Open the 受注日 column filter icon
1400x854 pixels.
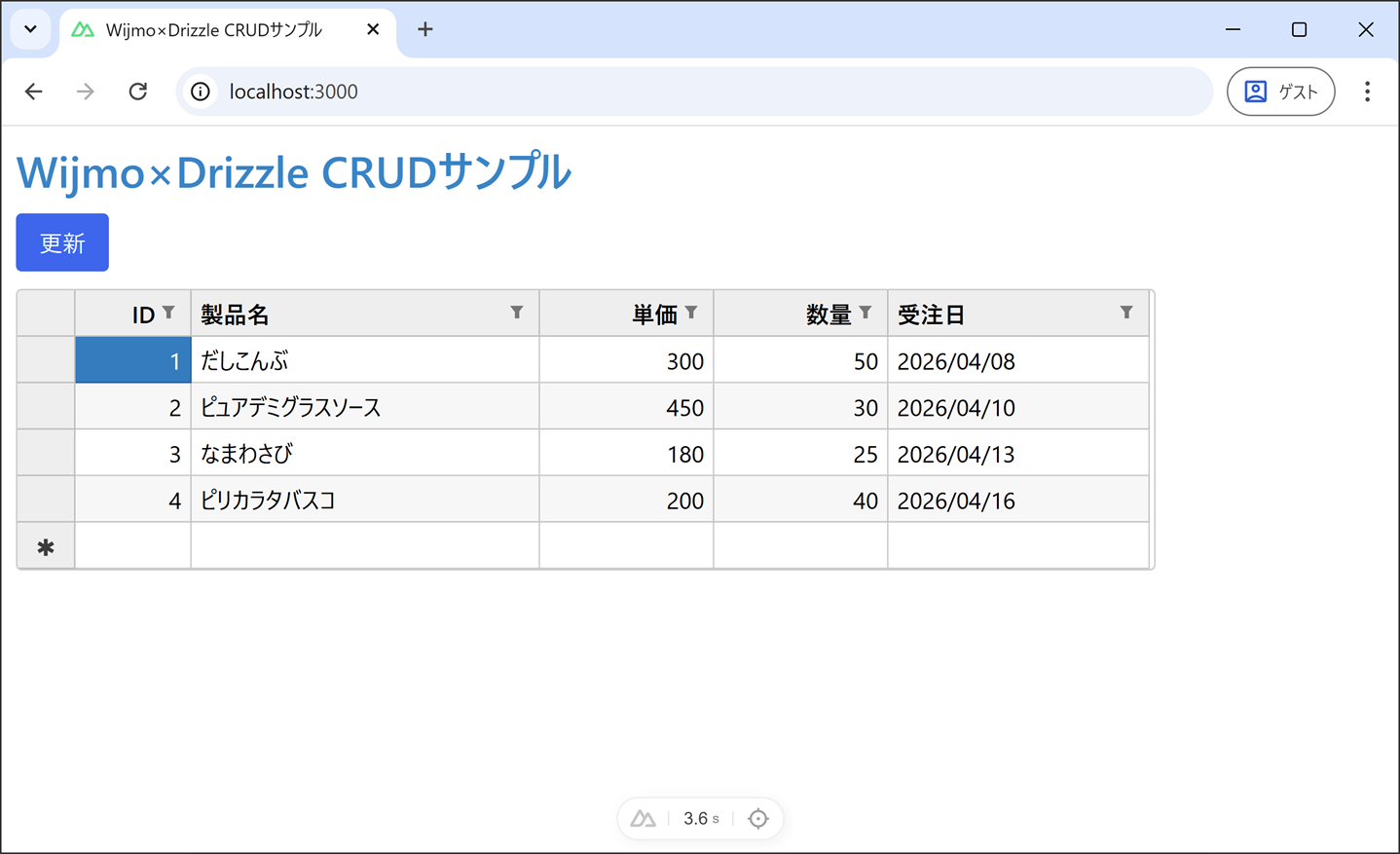point(1126,313)
